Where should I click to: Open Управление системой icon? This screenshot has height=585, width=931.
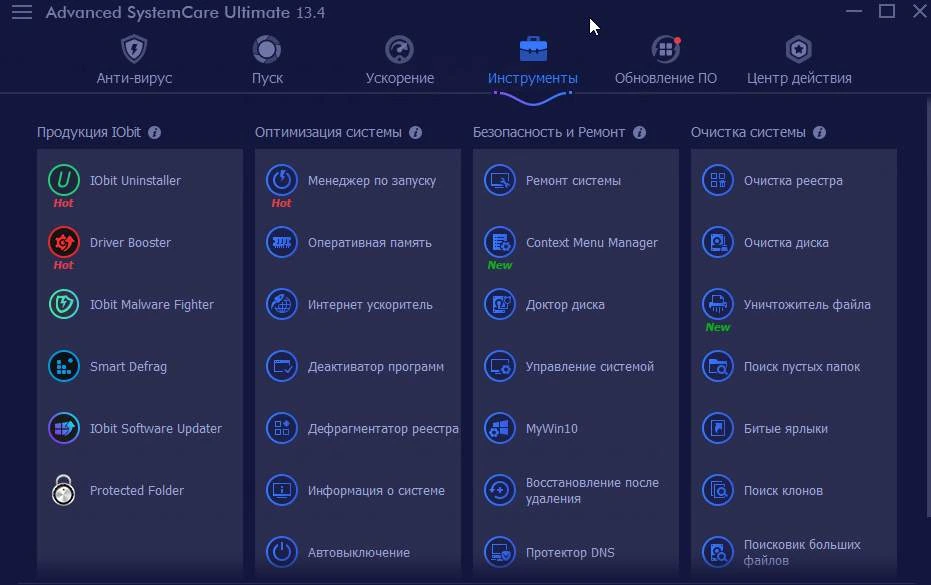click(499, 366)
